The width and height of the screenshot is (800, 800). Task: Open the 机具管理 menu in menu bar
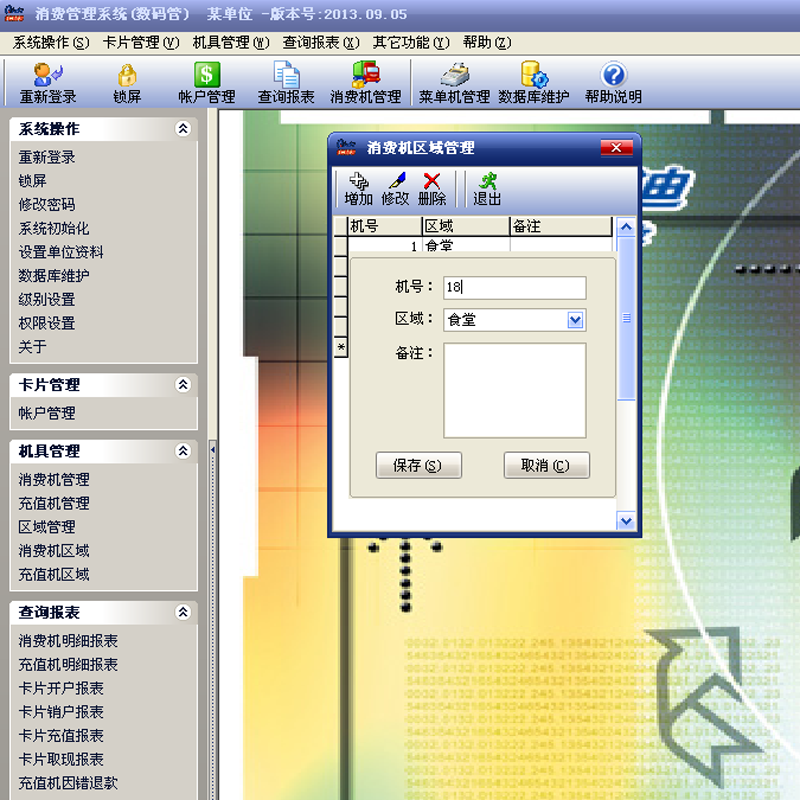click(231, 43)
